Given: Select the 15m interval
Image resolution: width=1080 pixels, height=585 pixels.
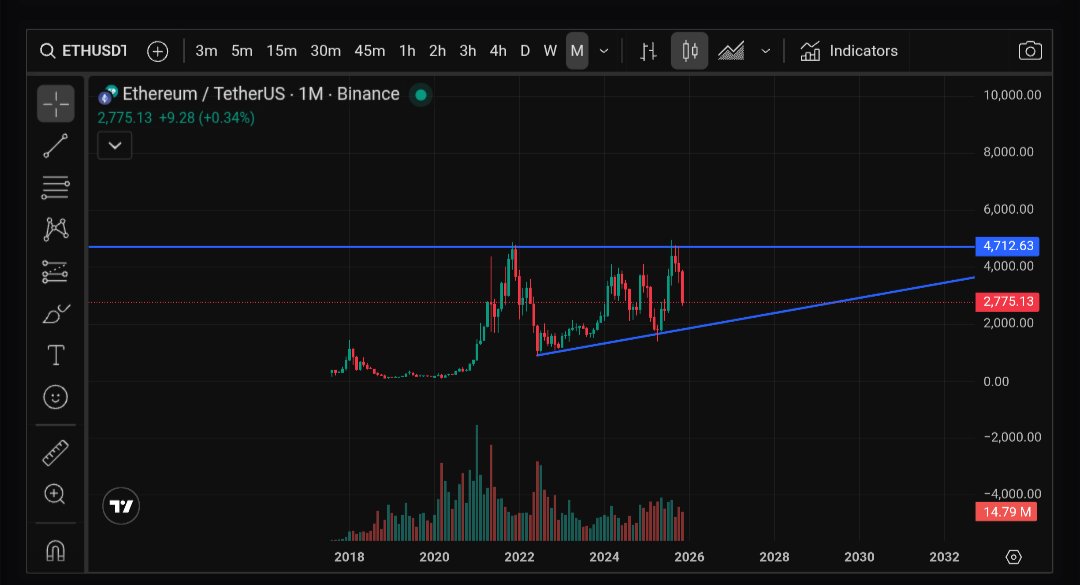Looking at the screenshot, I should pyautogui.click(x=281, y=51).
